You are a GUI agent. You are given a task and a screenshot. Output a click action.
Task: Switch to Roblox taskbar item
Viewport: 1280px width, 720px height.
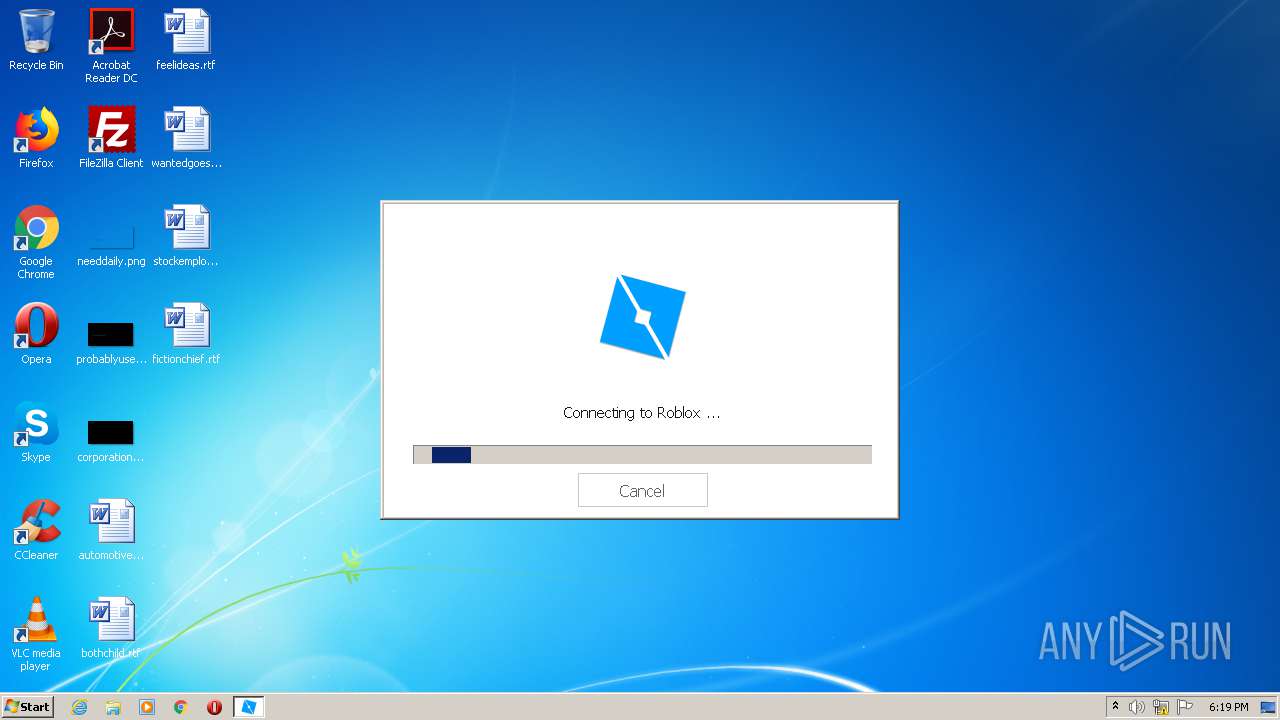(x=249, y=707)
